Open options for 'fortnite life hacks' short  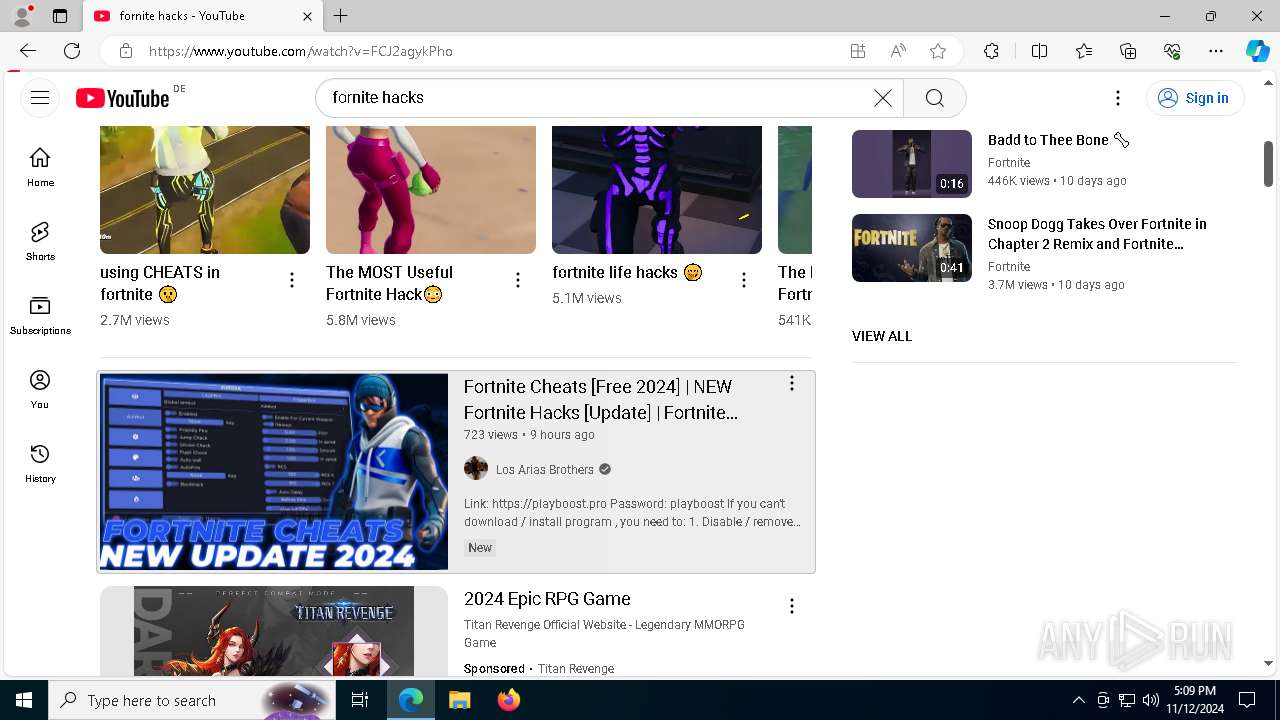point(744,281)
